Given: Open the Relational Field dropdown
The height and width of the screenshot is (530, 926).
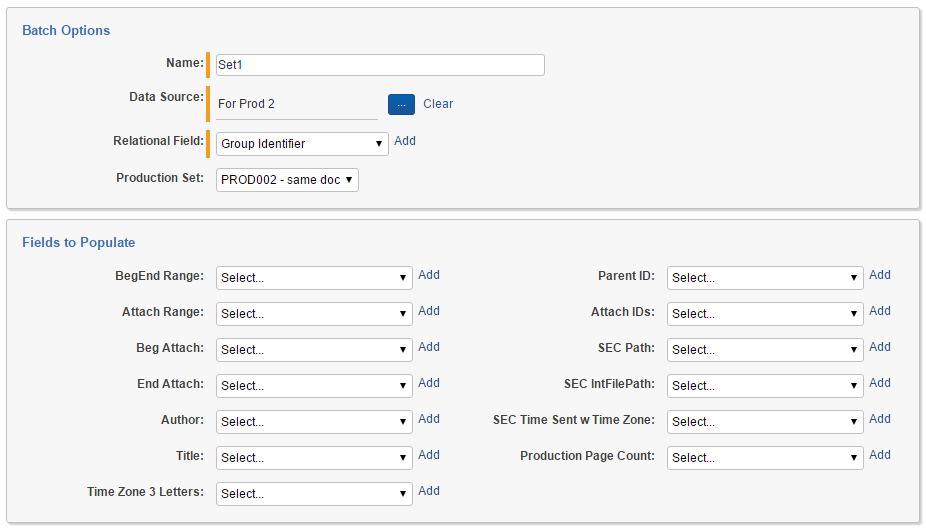Looking at the screenshot, I should [302, 144].
